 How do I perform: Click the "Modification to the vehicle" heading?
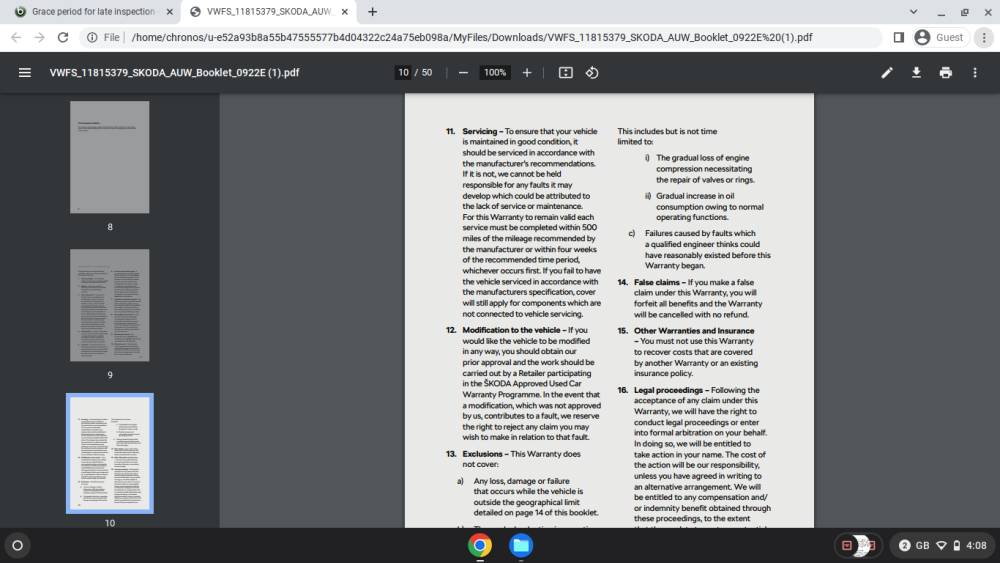coord(511,330)
